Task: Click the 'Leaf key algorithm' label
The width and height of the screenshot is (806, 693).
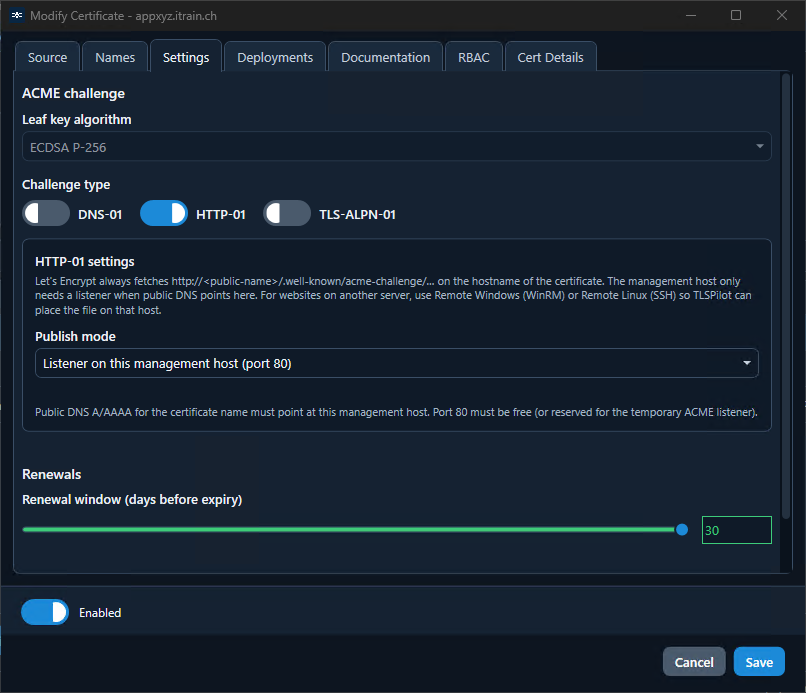Action: 77,120
